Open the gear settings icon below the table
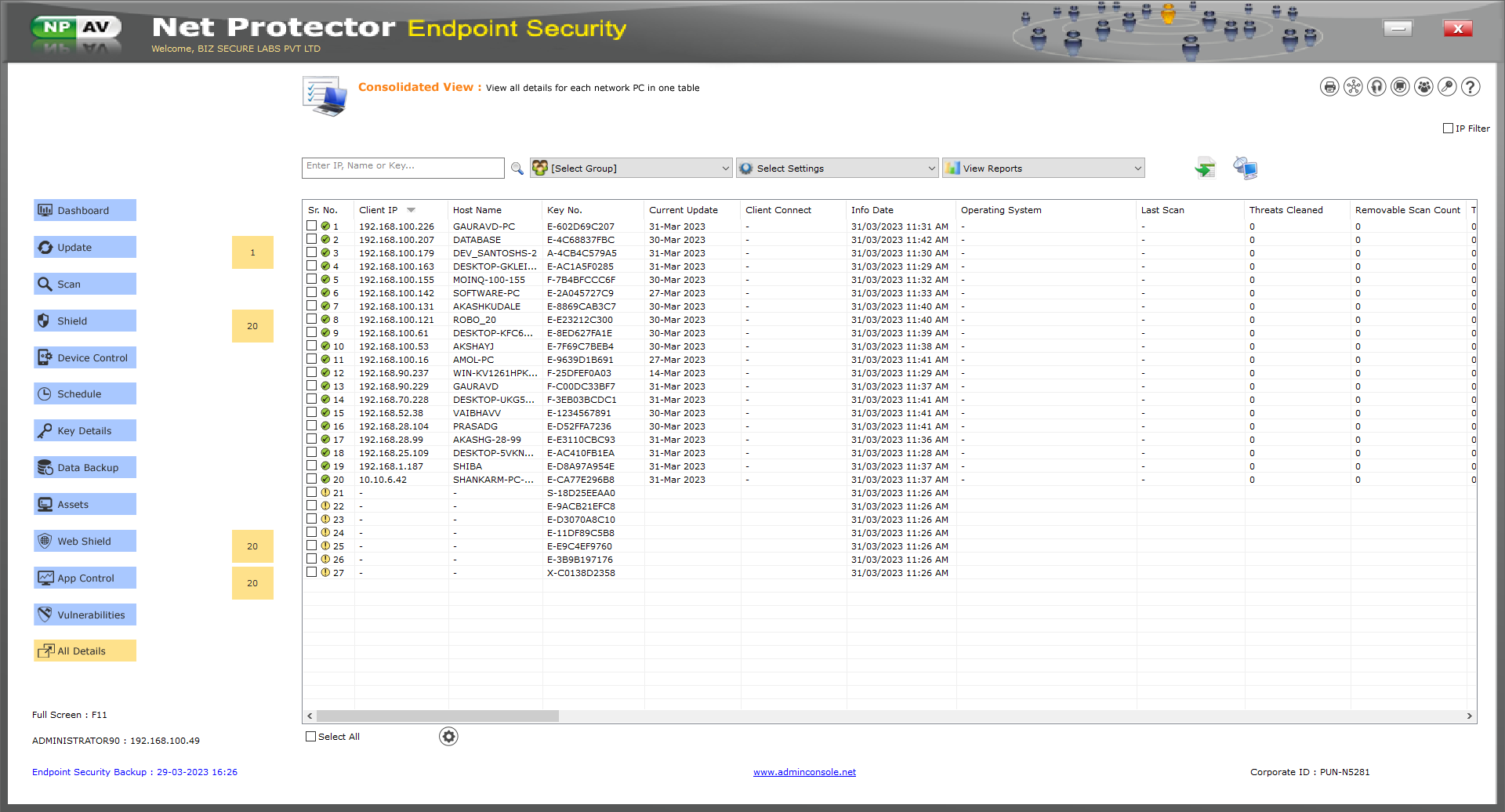Image resolution: width=1505 pixels, height=812 pixels. point(448,737)
